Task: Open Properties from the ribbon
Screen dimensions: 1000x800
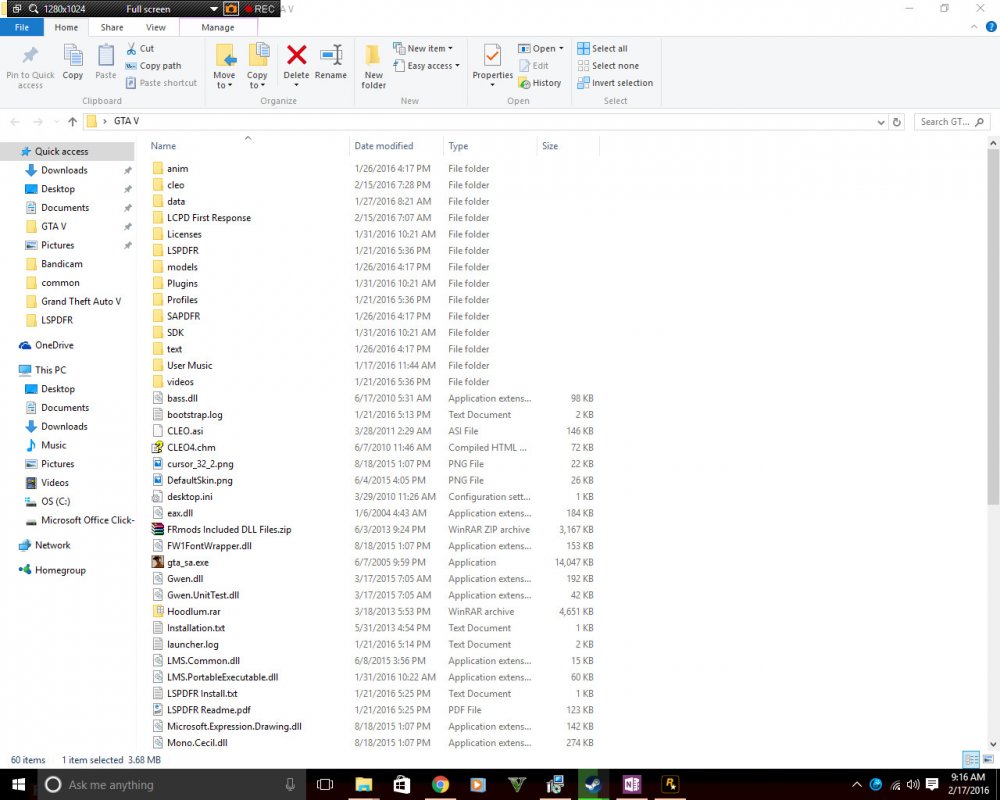Action: coord(492,65)
